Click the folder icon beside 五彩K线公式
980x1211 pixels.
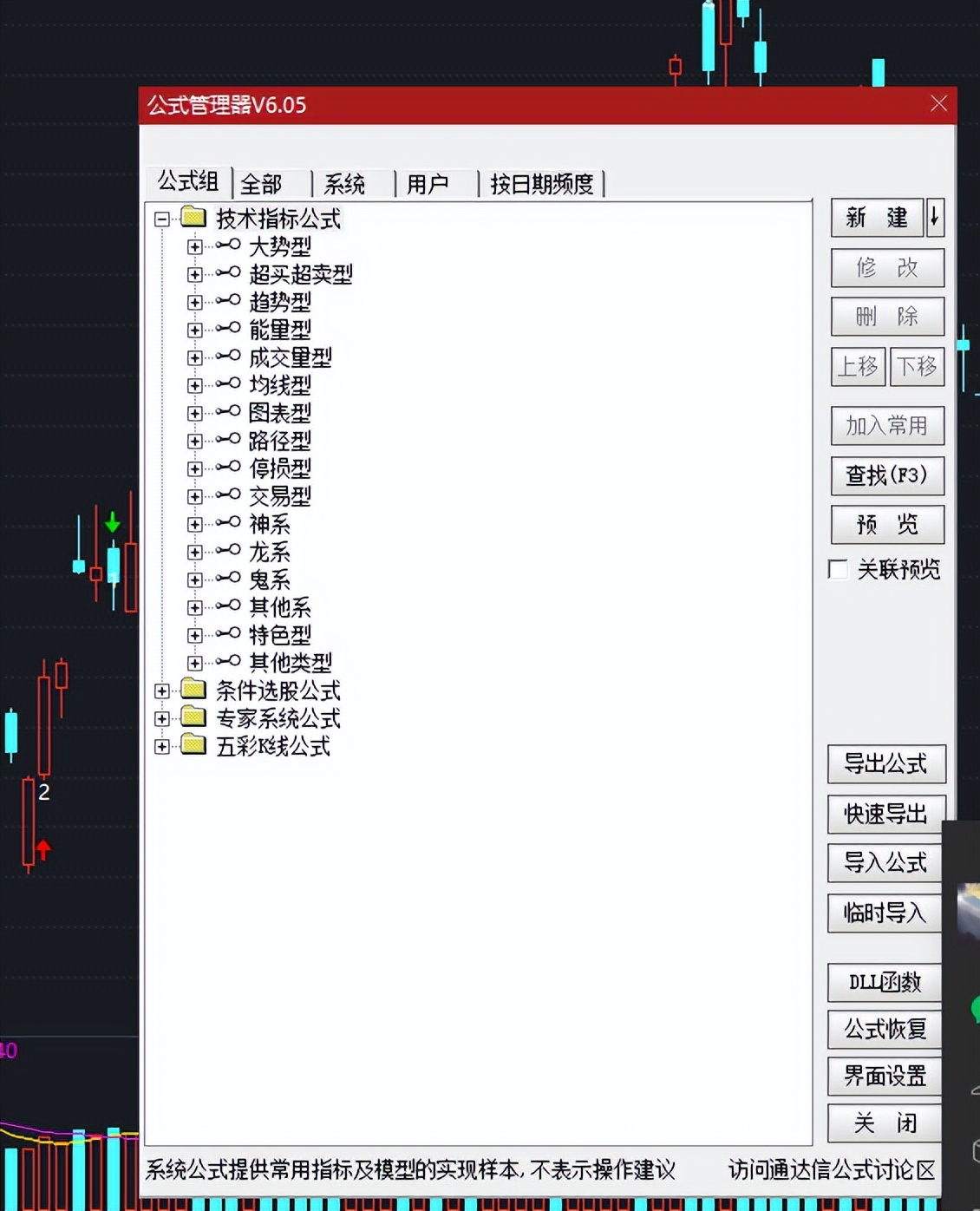(x=194, y=746)
